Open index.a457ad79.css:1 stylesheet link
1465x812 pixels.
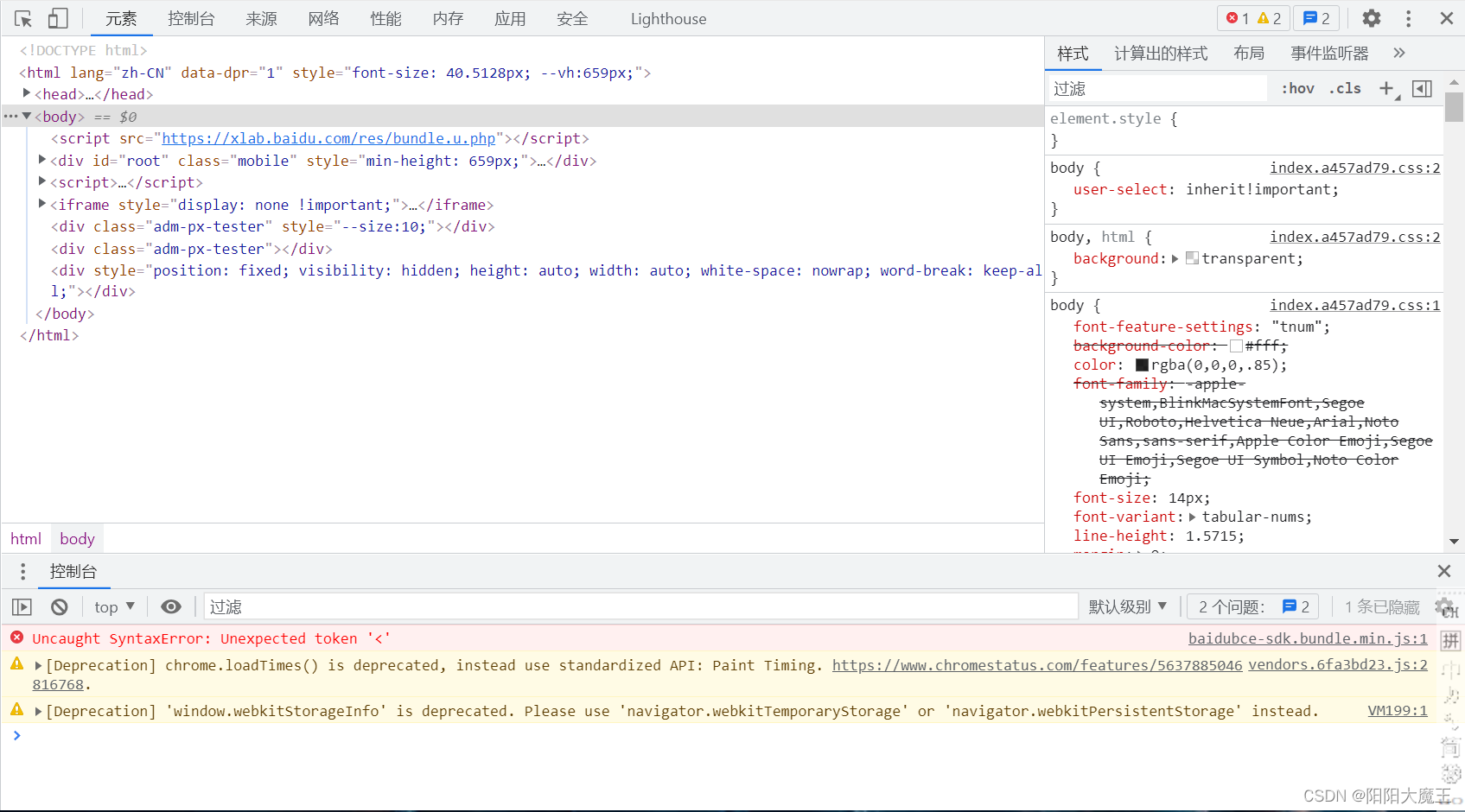pos(1354,305)
